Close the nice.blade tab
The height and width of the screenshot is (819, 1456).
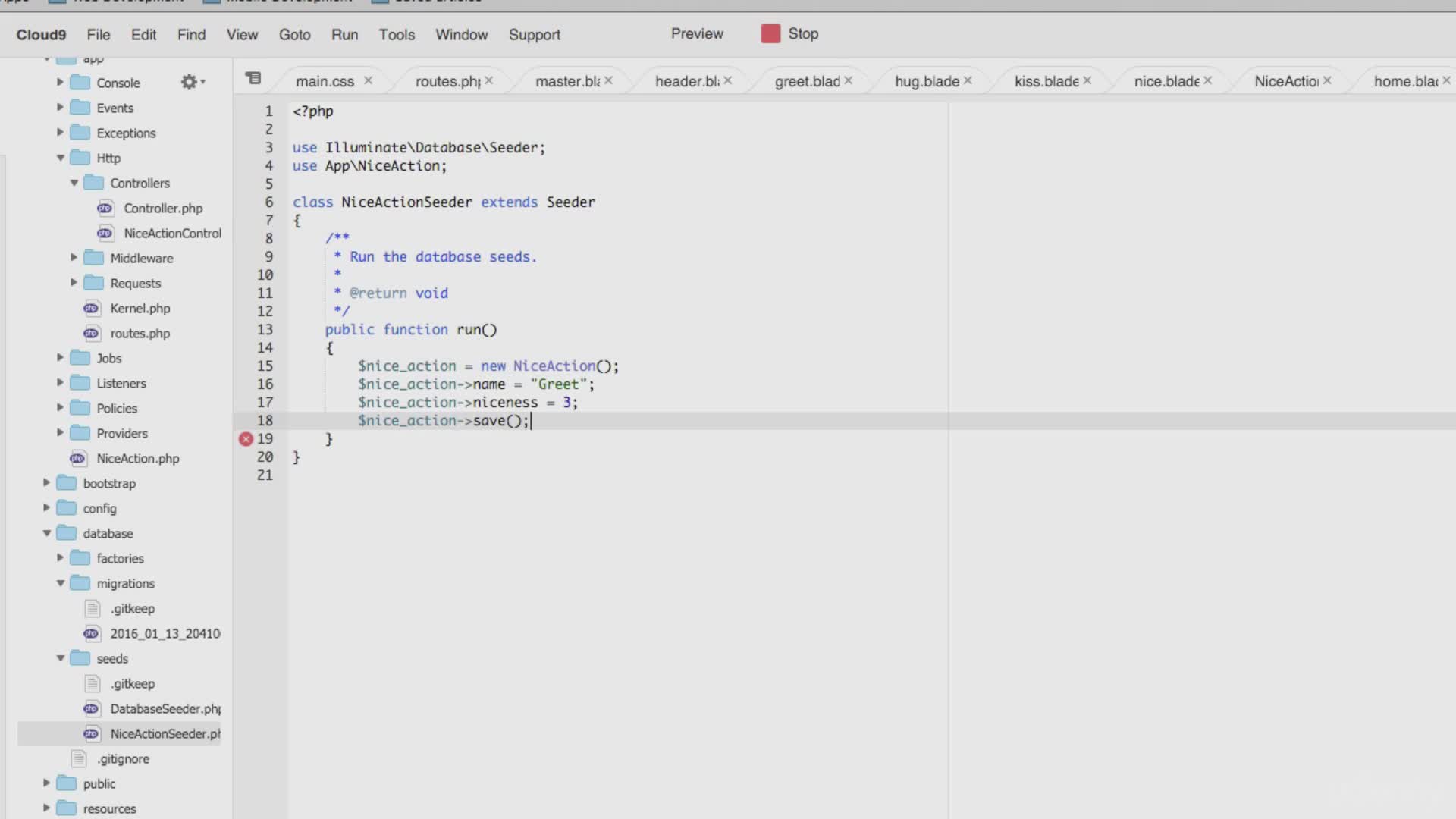[1208, 80]
